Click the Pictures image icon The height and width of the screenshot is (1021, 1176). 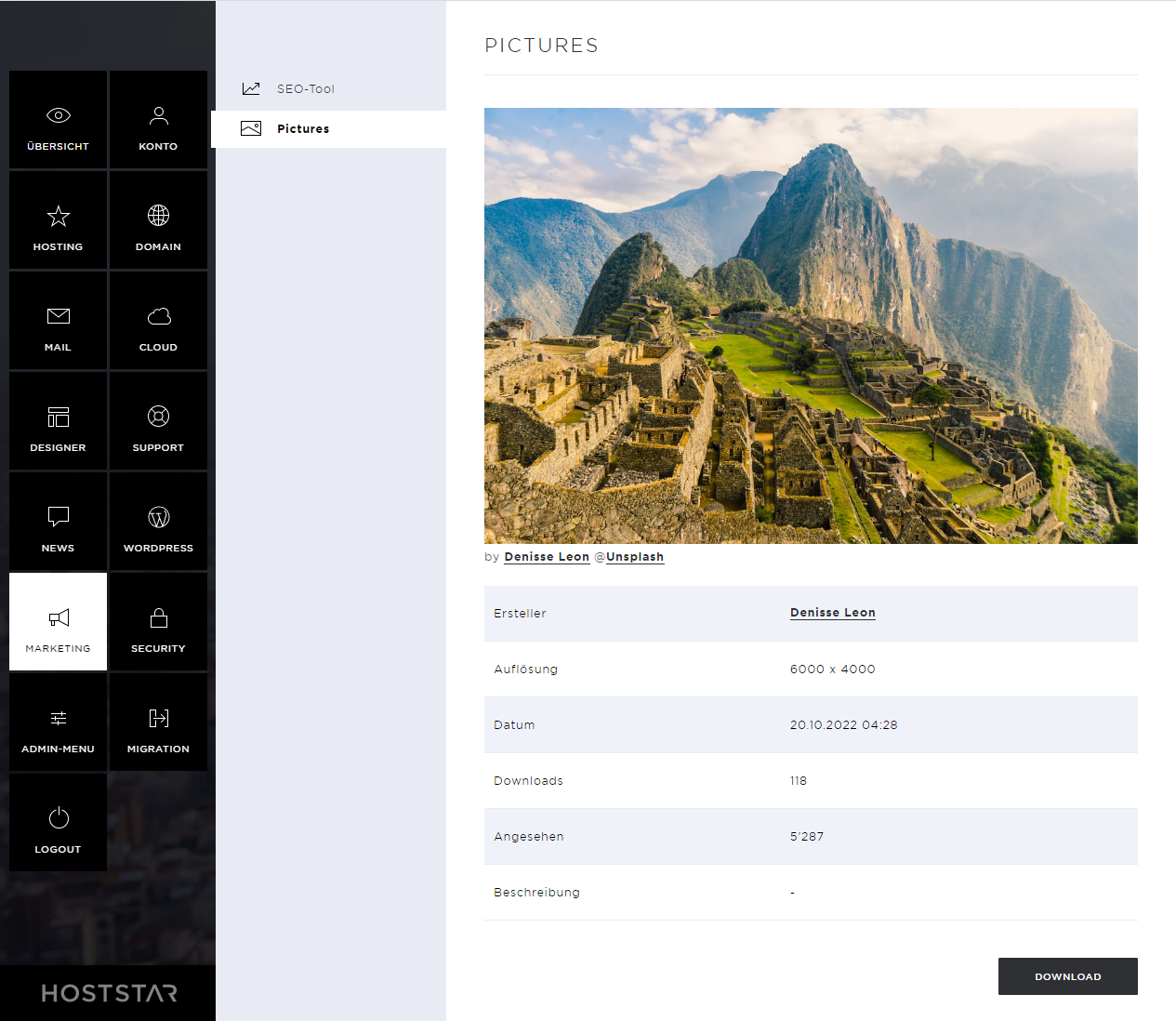[x=251, y=128]
